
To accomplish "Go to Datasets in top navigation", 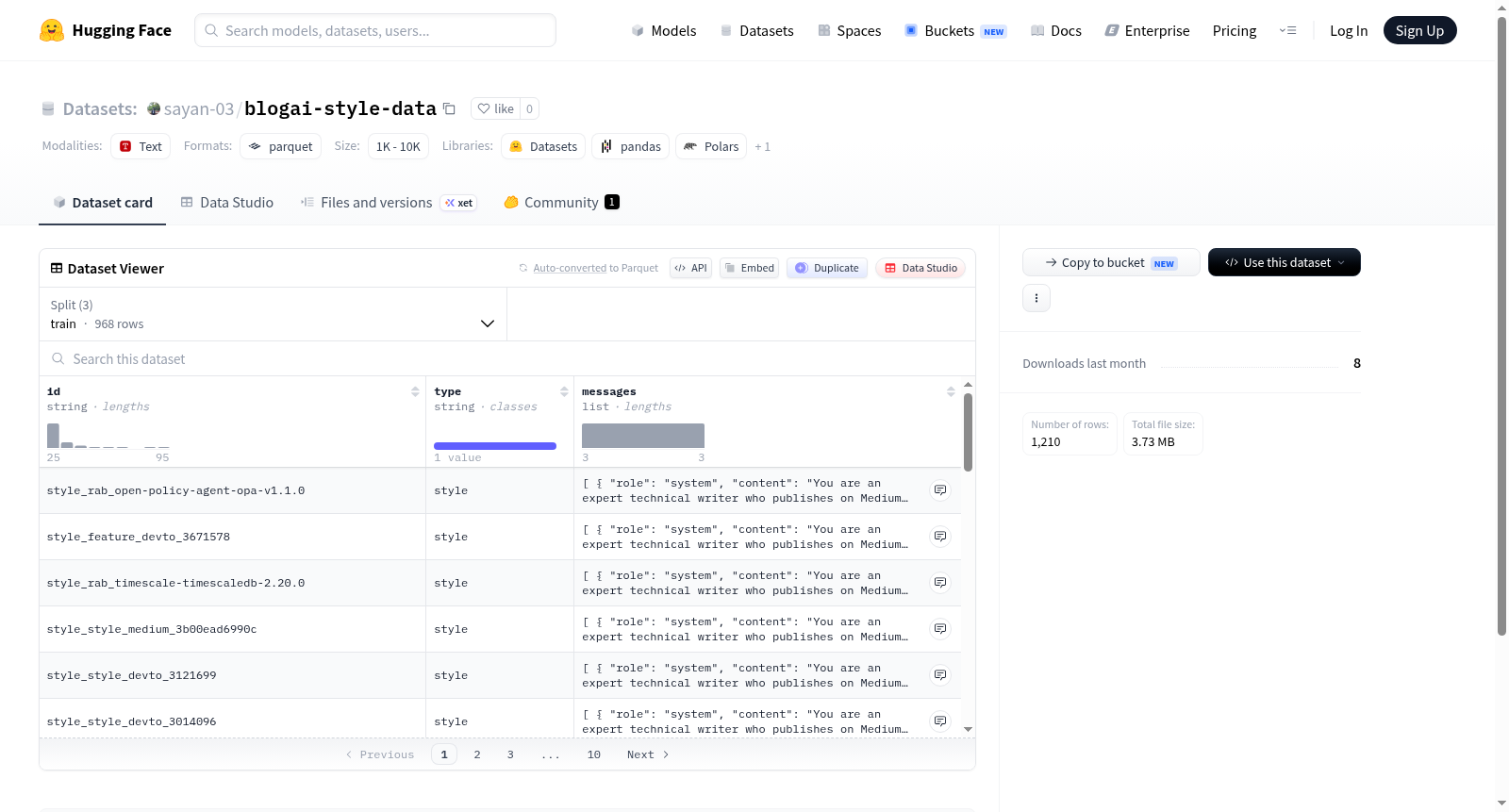I will pos(756,31).
